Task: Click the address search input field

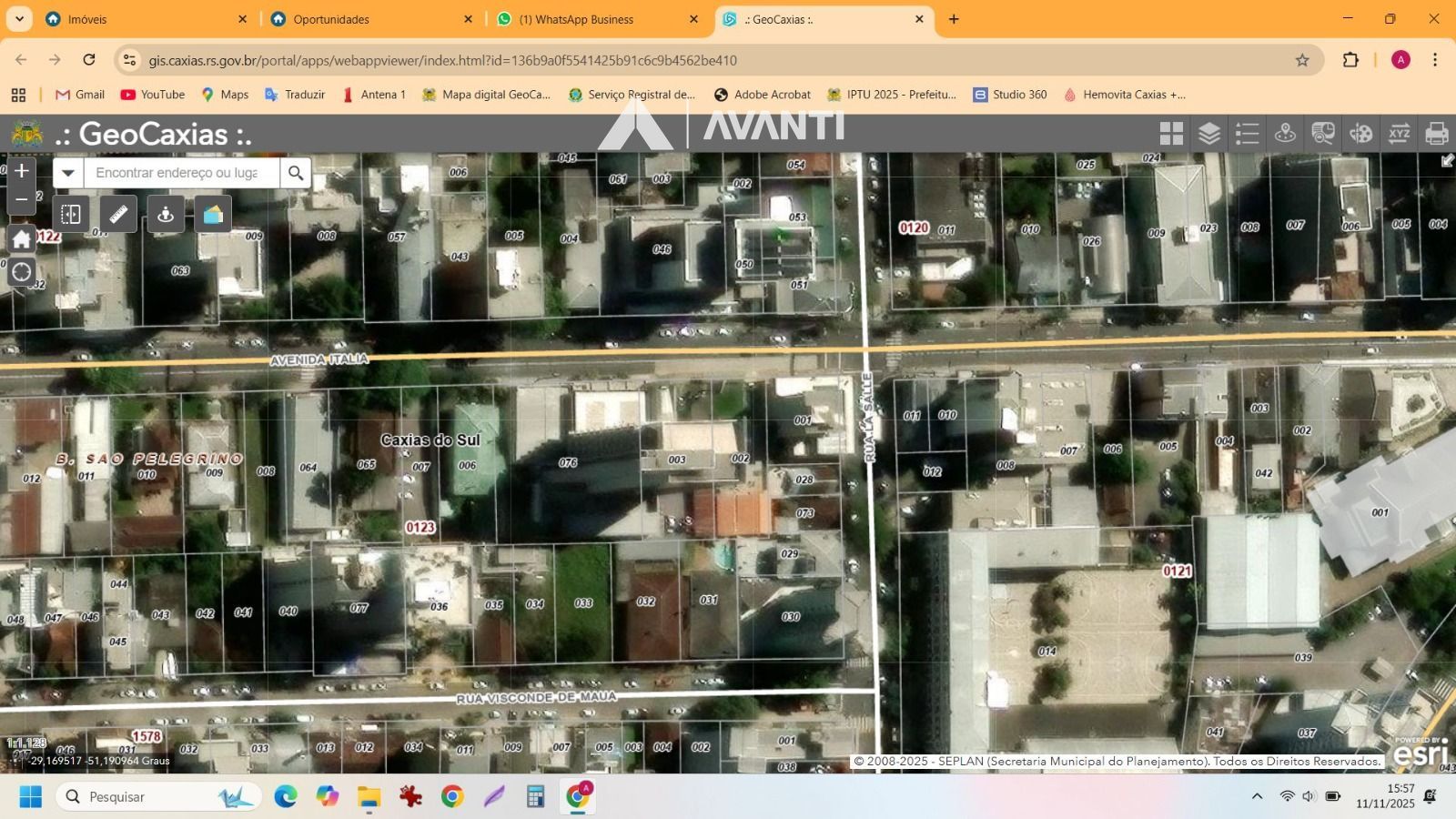Action: coord(181,173)
